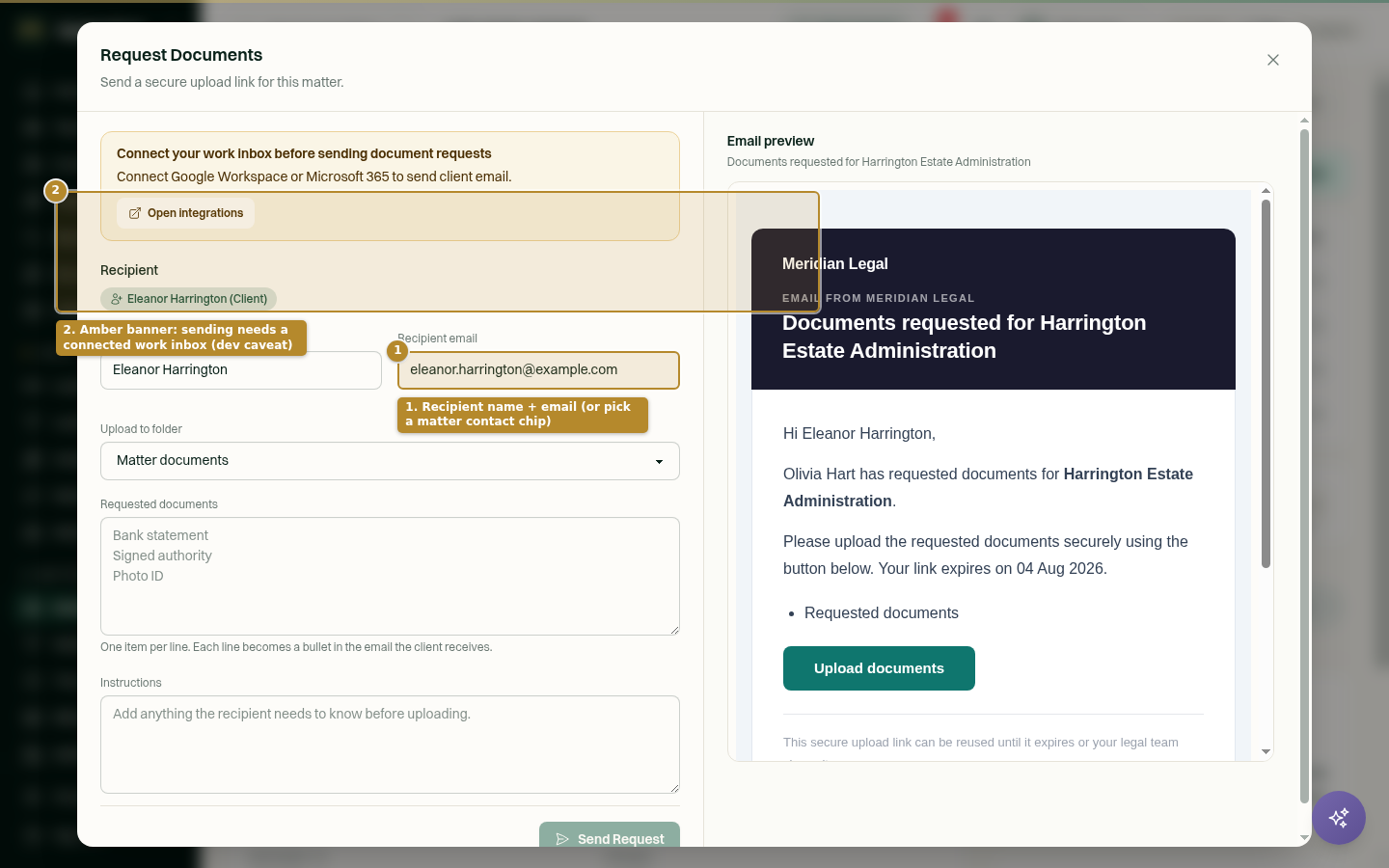Click the 'Requested documents' bullet in preview
The height and width of the screenshot is (868, 1389).
tap(882, 613)
